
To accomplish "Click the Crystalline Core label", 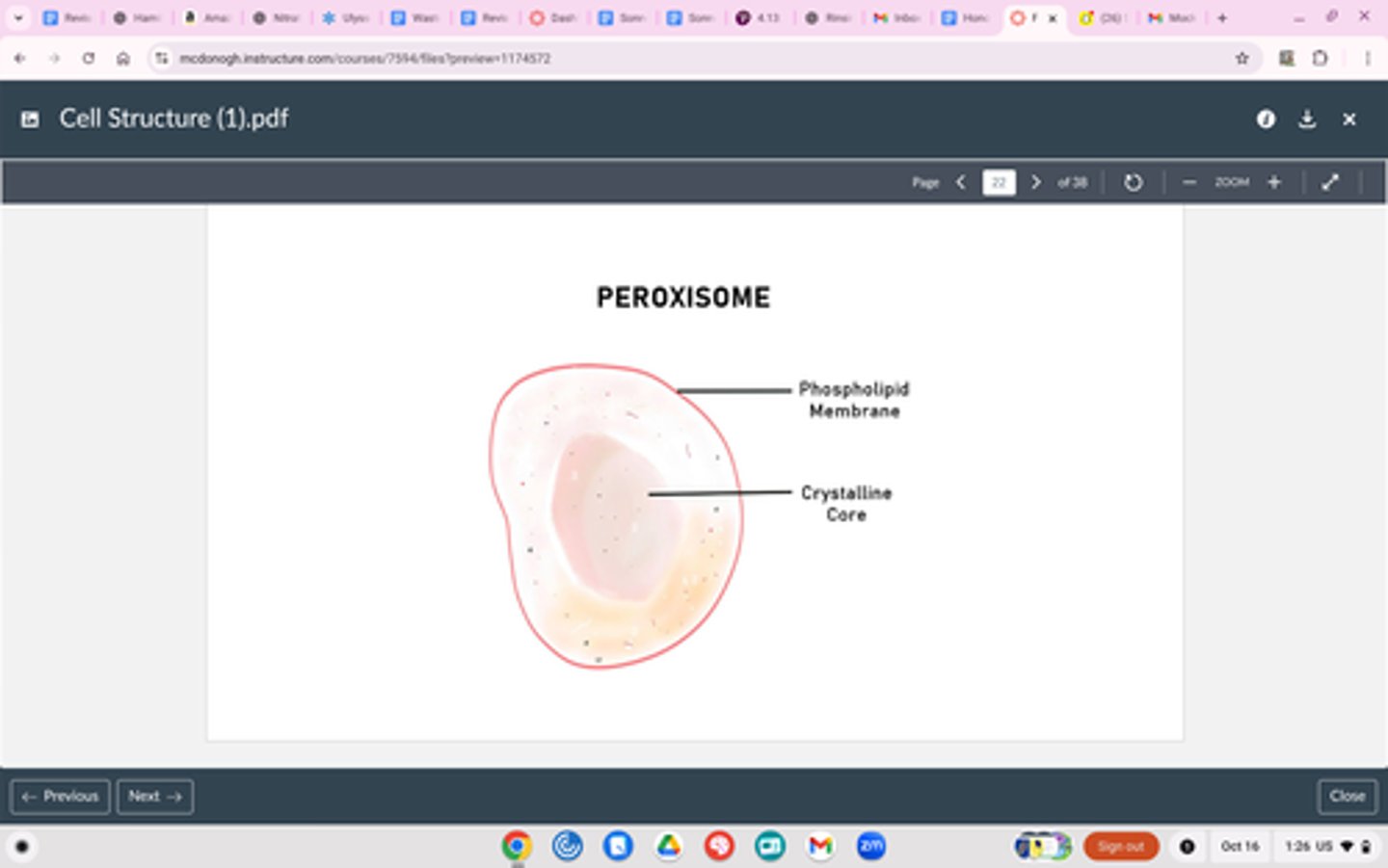I will point(846,504).
